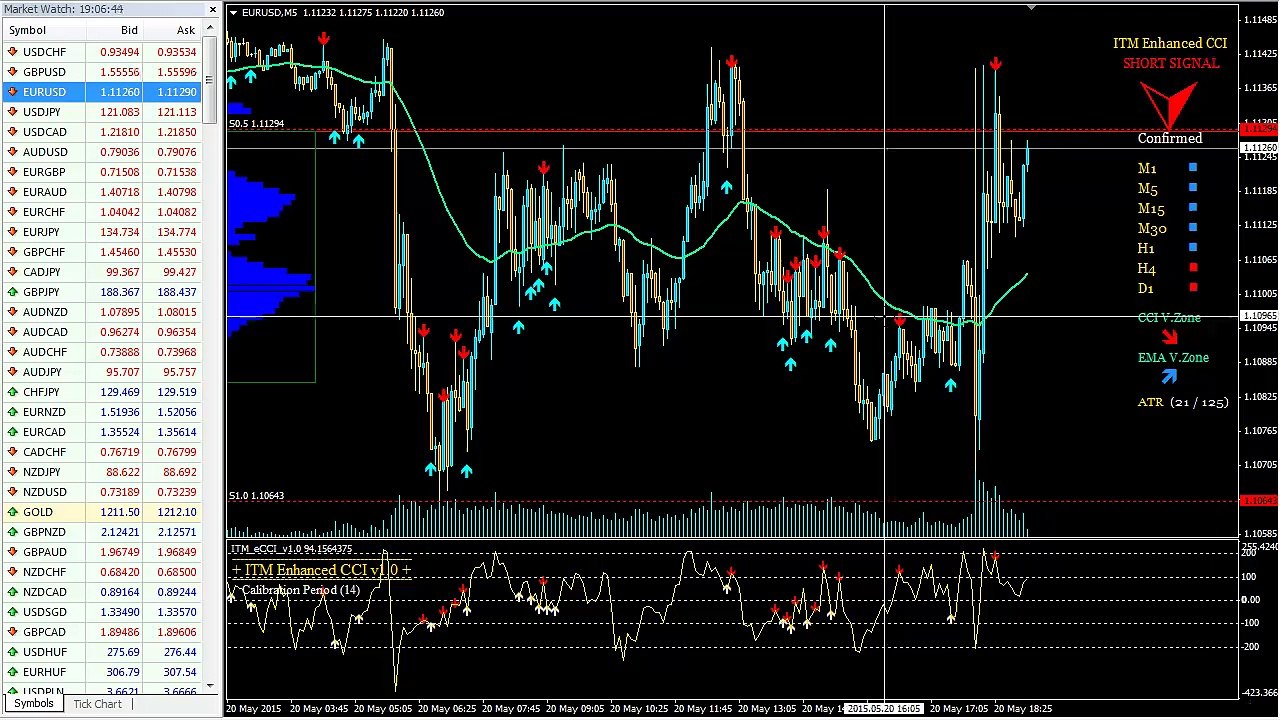Select the AUDCHF symbol row
The height and width of the screenshot is (720, 1280).
[101, 352]
